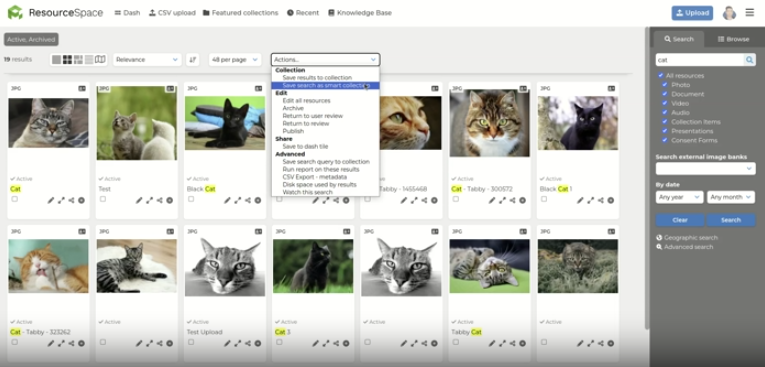Click the ResourceSpace logo
Viewport: 765px width, 367px height.
click(x=55, y=13)
